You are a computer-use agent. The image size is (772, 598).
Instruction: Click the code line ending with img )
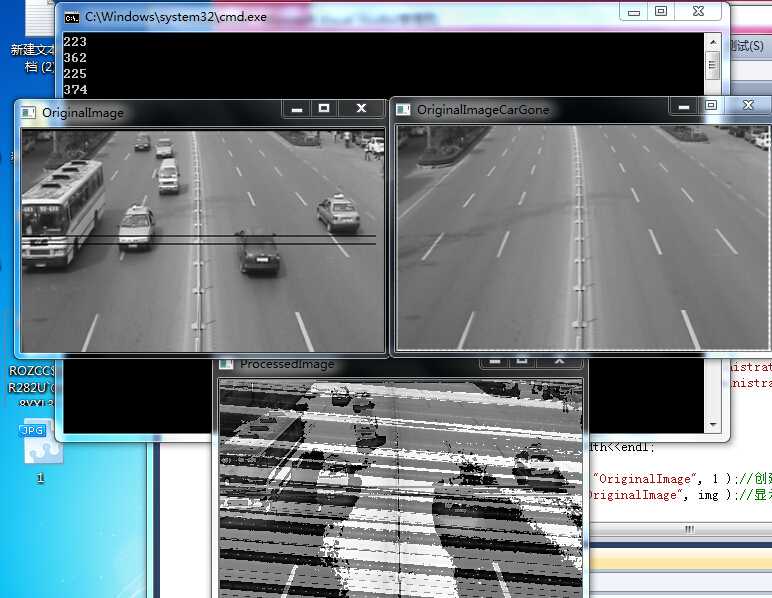(681, 495)
